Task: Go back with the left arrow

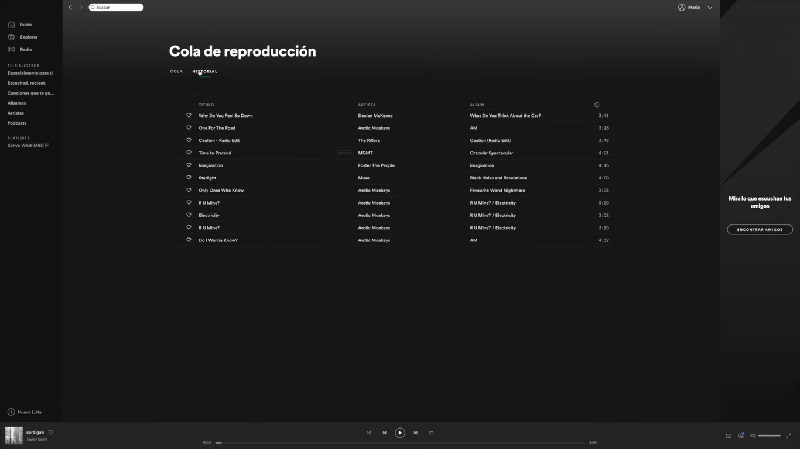Action: click(70, 7)
